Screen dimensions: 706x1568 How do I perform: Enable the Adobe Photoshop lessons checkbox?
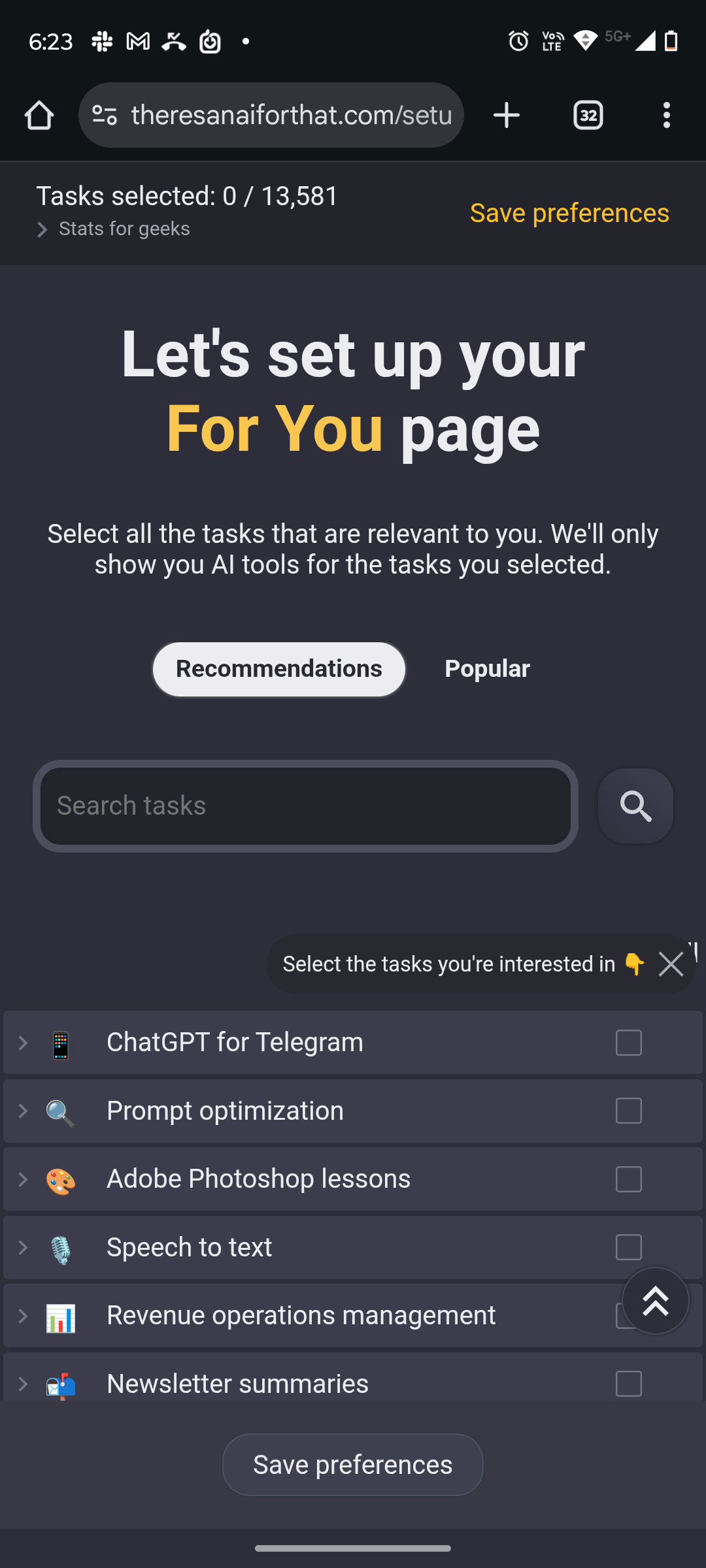pos(629,1179)
